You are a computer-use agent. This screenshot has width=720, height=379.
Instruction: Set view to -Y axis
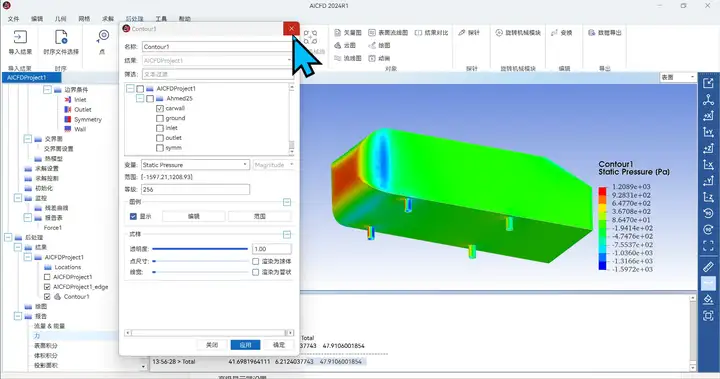pyautogui.click(x=708, y=181)
